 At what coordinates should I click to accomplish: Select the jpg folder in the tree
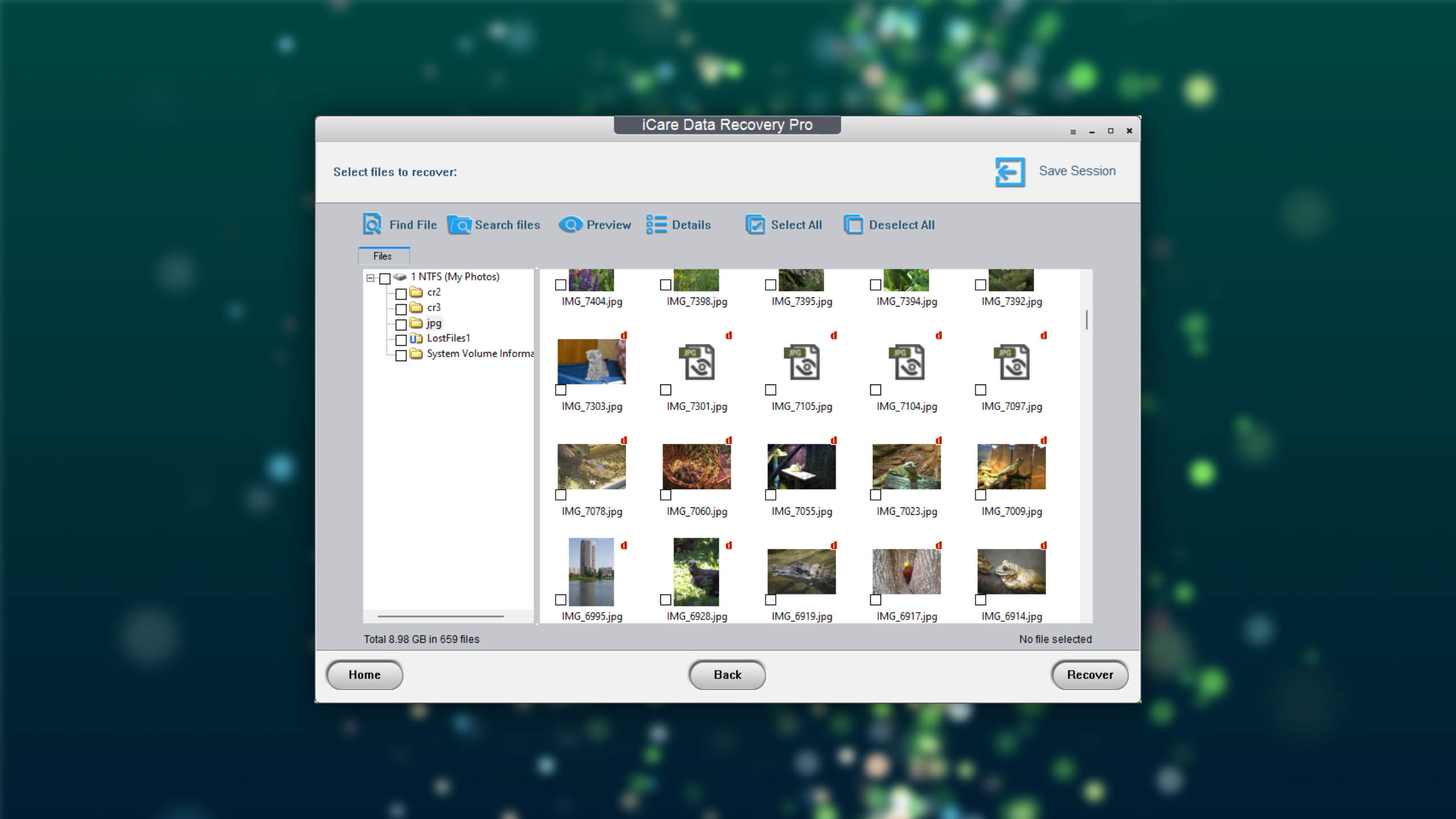[434, 323]
